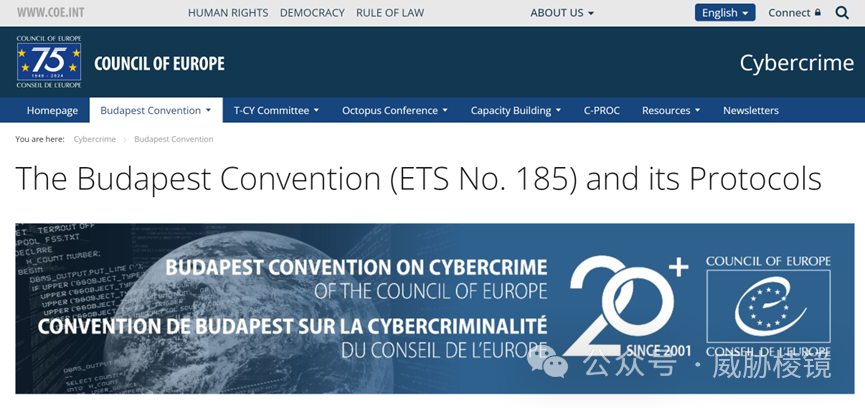Open the English language dropdown

725,13
